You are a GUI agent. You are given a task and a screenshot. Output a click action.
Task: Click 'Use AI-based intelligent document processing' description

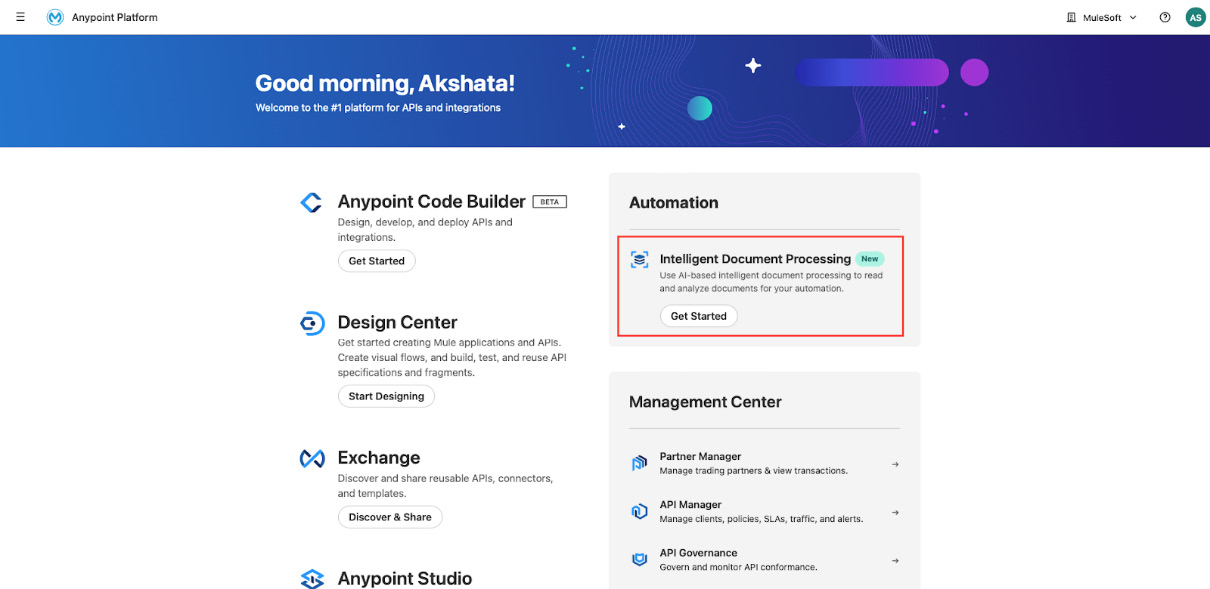coord(771,282)
